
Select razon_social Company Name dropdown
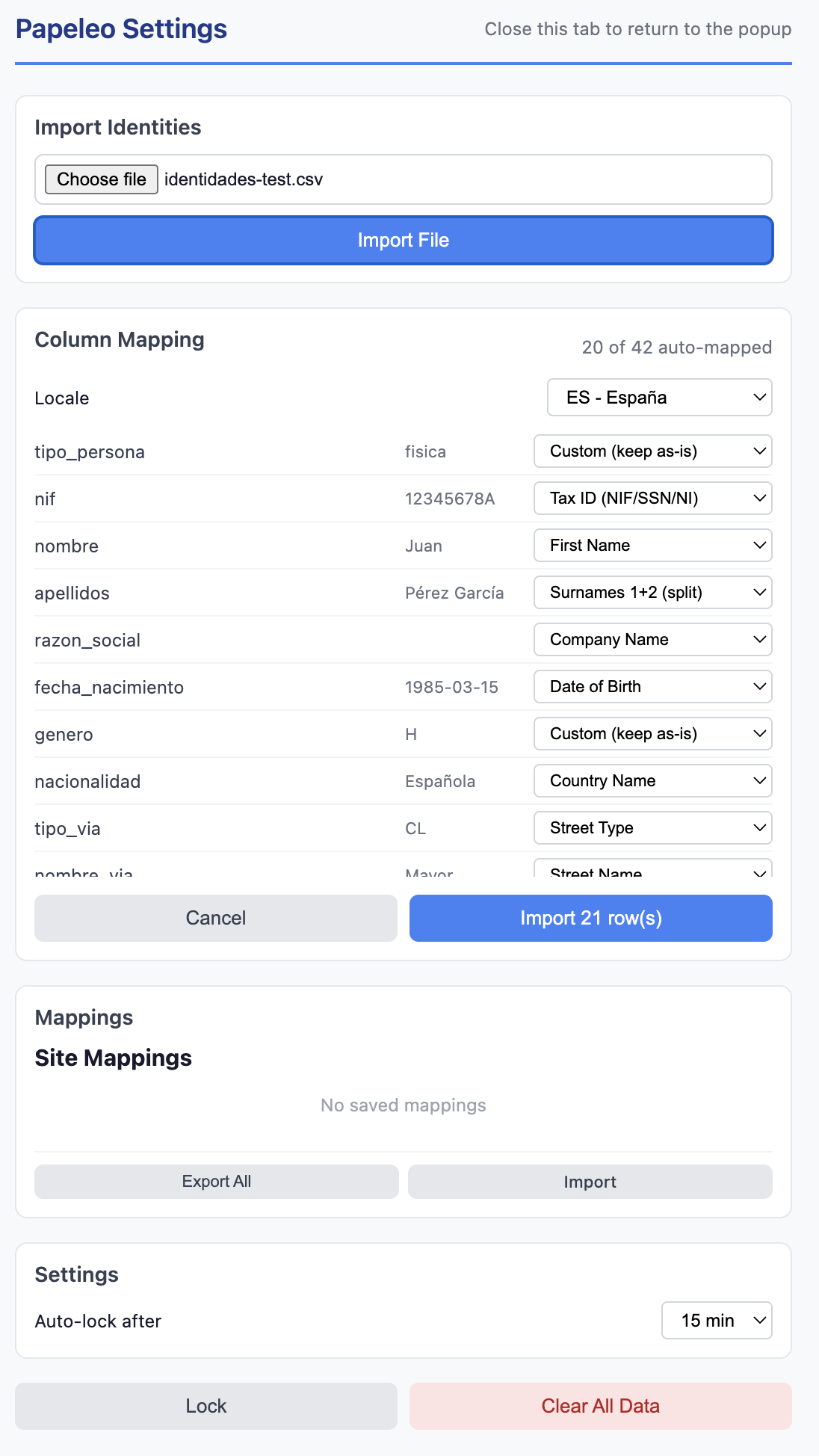(652, 640)
